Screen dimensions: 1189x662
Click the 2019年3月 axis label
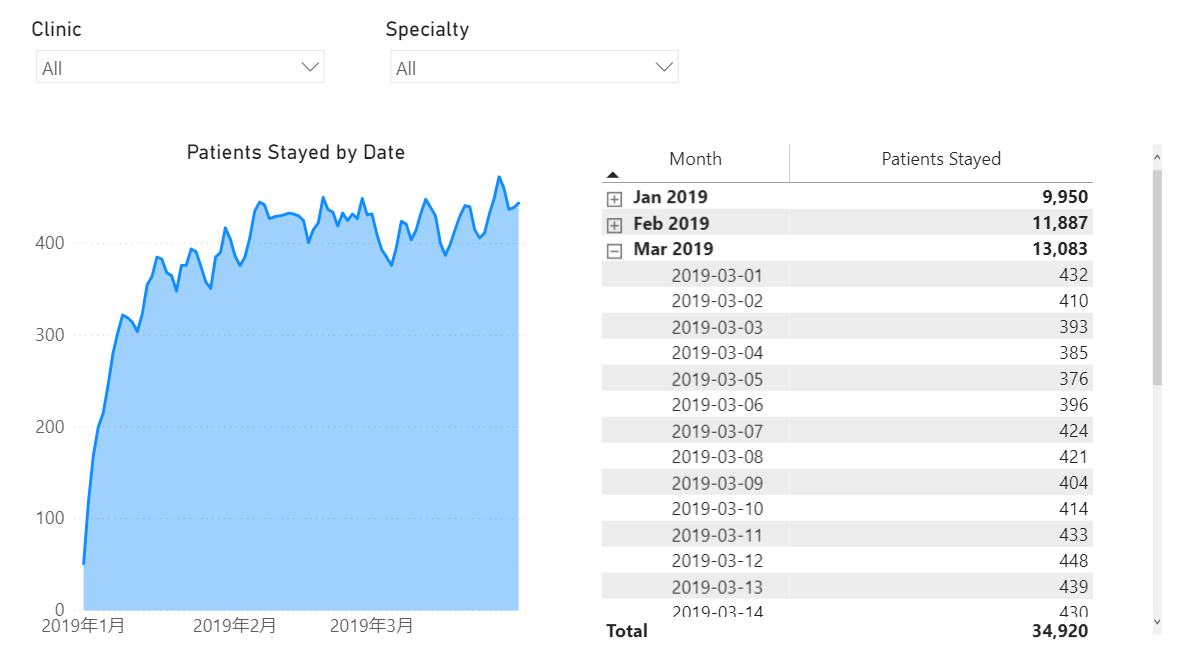[371, 627]
